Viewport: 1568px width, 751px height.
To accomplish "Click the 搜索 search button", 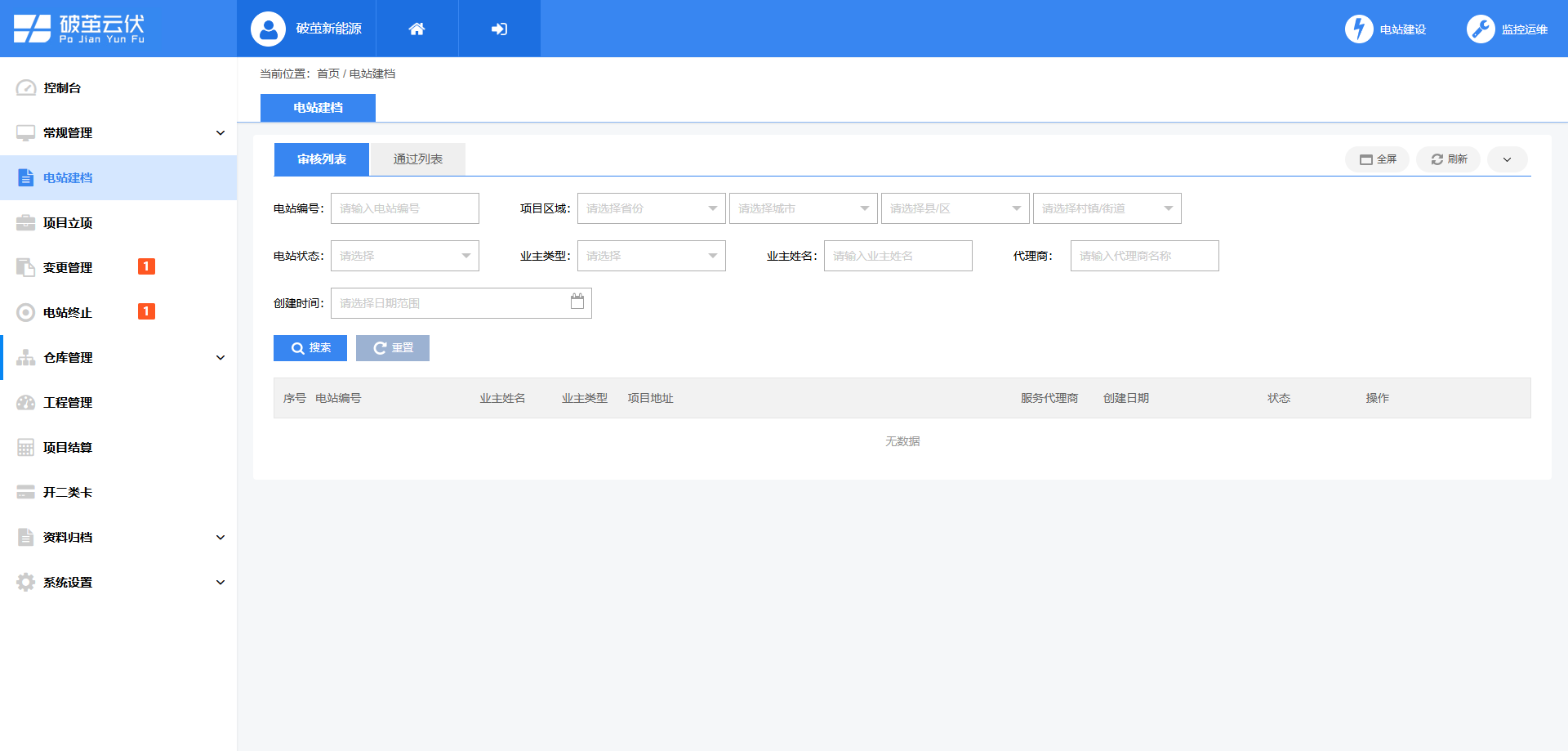I will pos(310,347).
